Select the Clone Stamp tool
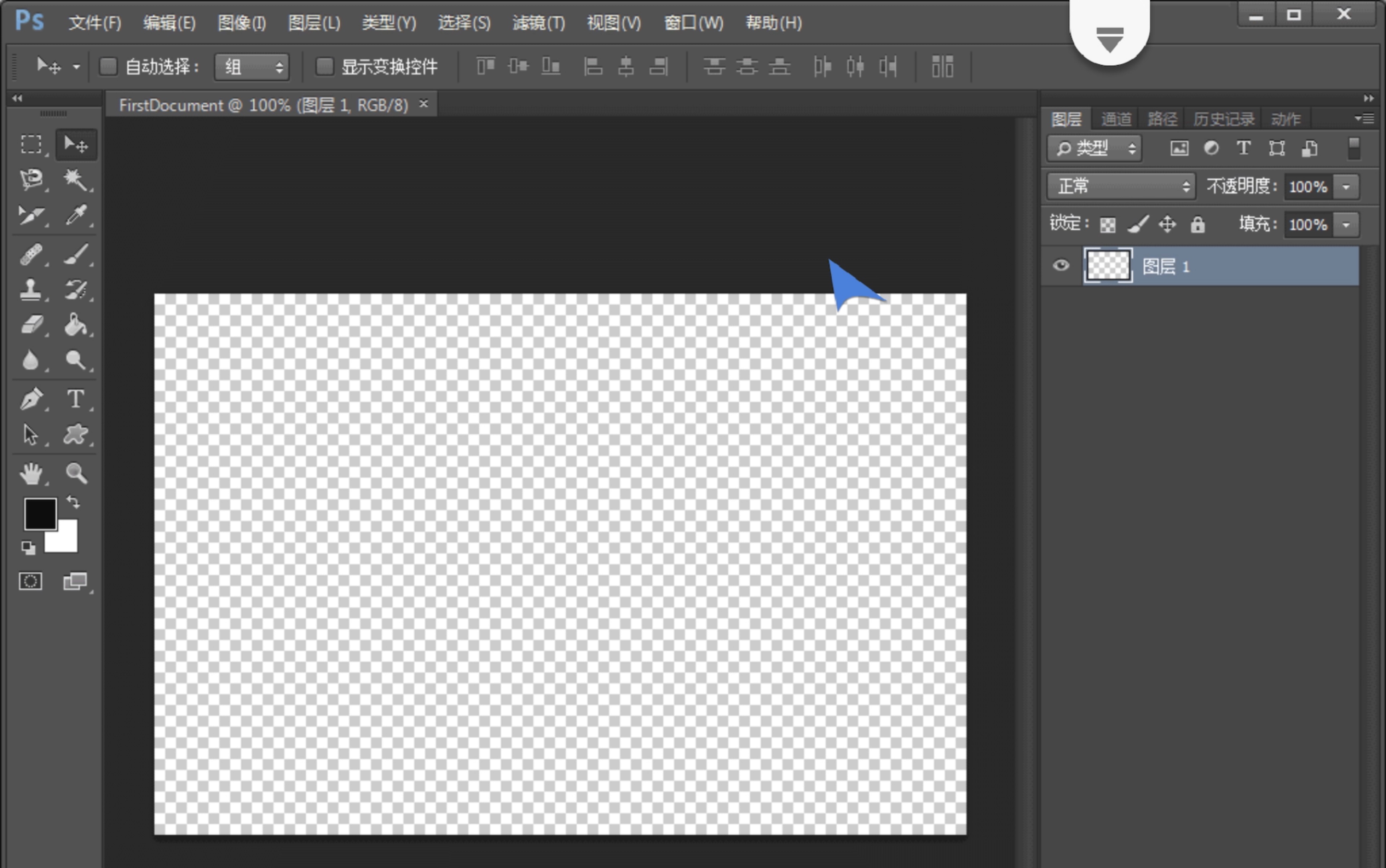This screenshot has width=1386, height=868. (x=31, y=290)
